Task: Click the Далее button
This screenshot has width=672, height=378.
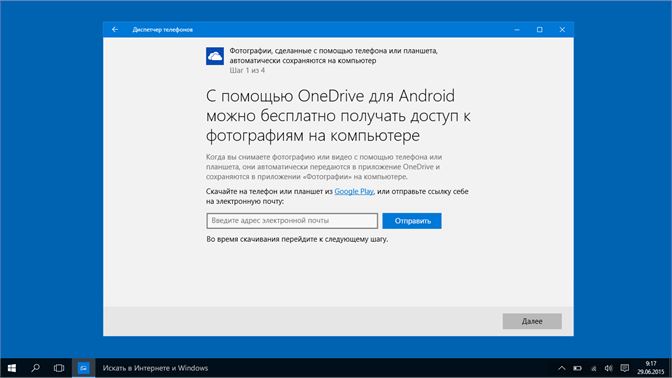Action: (532, 321)
